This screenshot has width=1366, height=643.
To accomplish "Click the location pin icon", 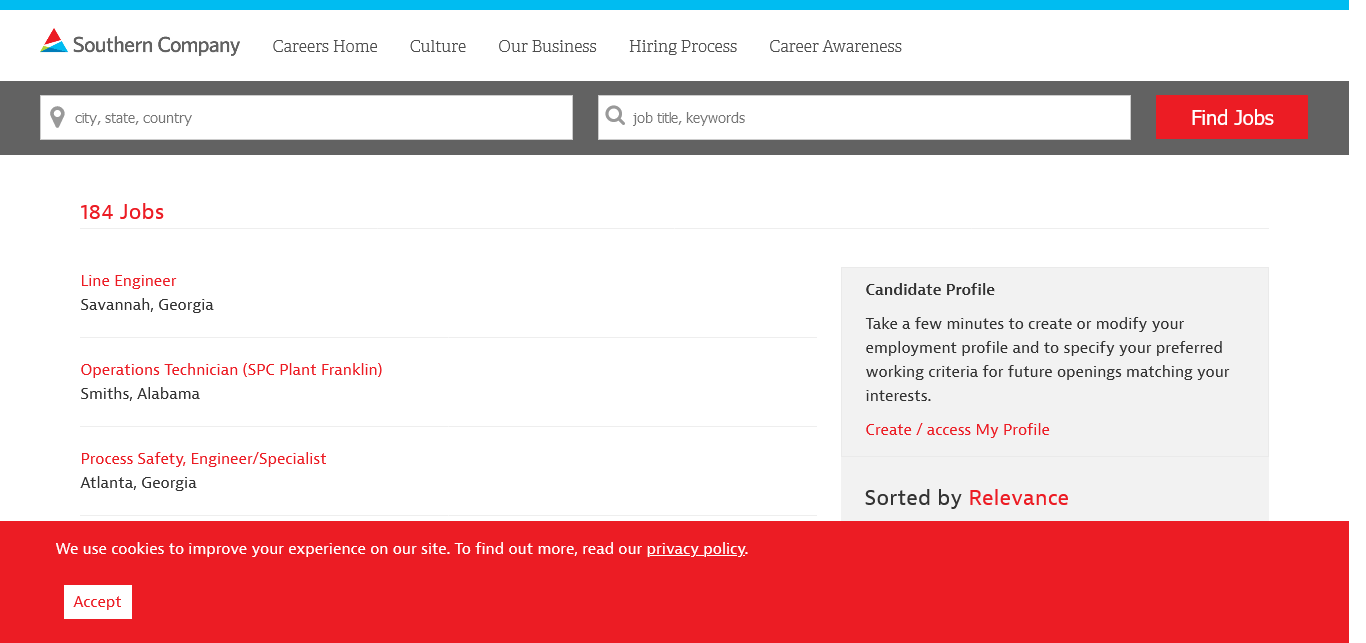I will pyautogui.click(x=58, y=117).
